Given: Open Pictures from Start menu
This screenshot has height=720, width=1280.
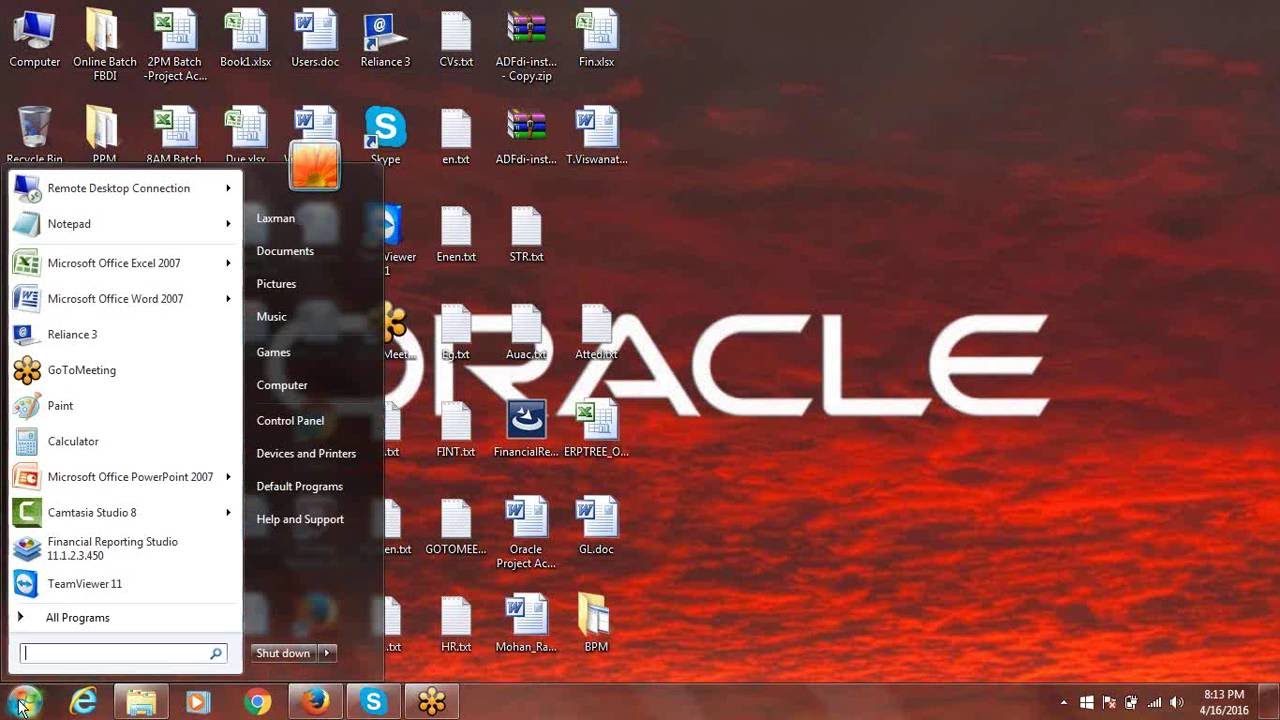Looking at the screenshot, I should pos(276,284).
